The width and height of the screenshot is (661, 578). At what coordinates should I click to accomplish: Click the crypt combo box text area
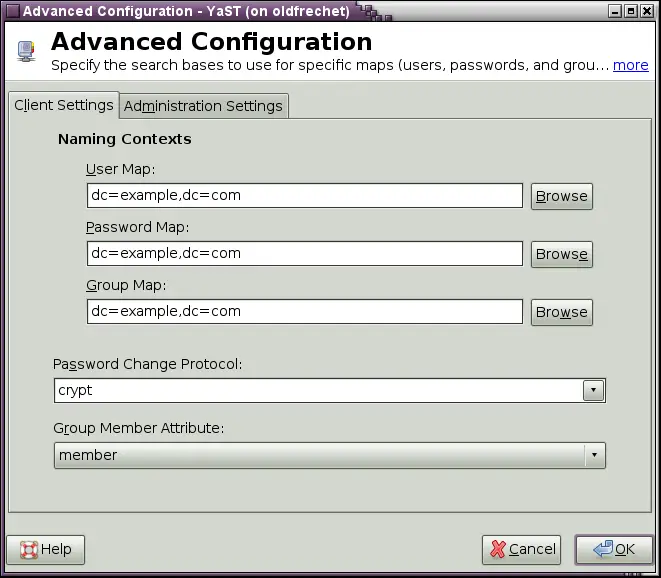point(318,391)
